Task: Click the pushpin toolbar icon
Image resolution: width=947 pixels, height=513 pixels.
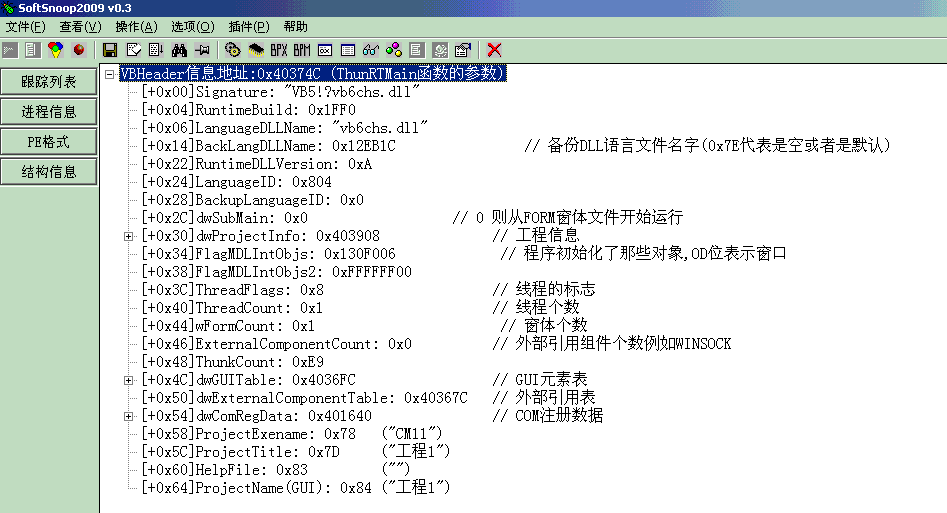Action: 202,50
